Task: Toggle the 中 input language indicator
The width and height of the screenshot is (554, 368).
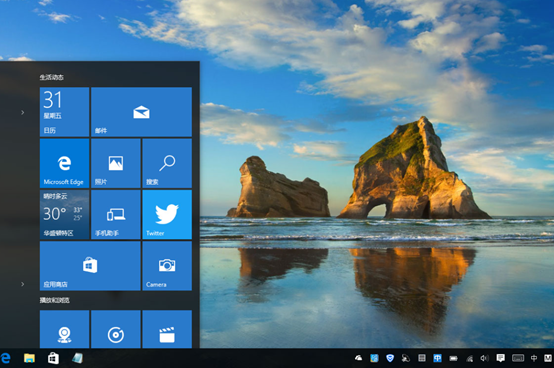Action: point(534,358)
